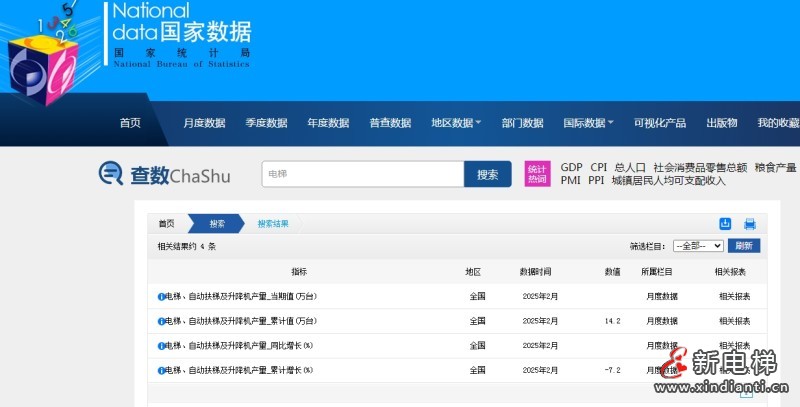
Task: Click 电梯、自动扶梯及升降机产量_当期值(万台) indicator
Action: [x=241, y=296]
